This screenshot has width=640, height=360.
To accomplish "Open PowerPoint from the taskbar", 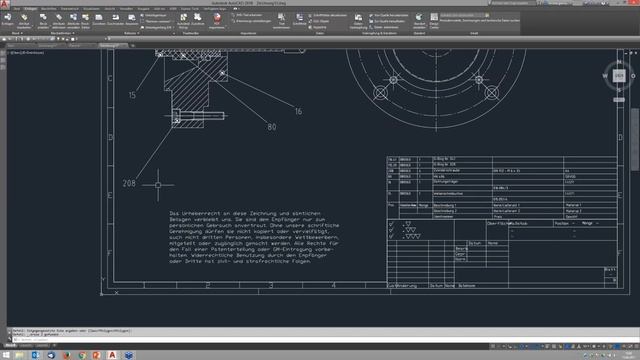I will click(97, 355).
